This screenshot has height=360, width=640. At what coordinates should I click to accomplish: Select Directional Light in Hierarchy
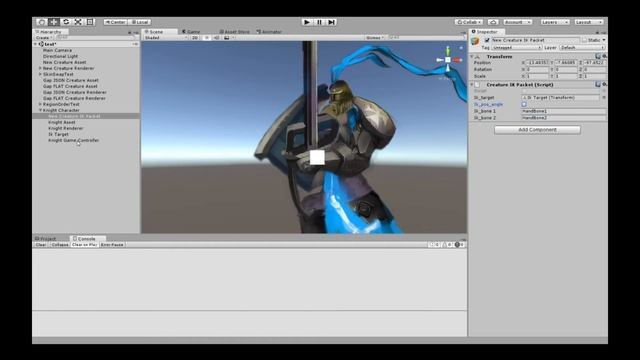pyautogui.click(x=60, y=56)
